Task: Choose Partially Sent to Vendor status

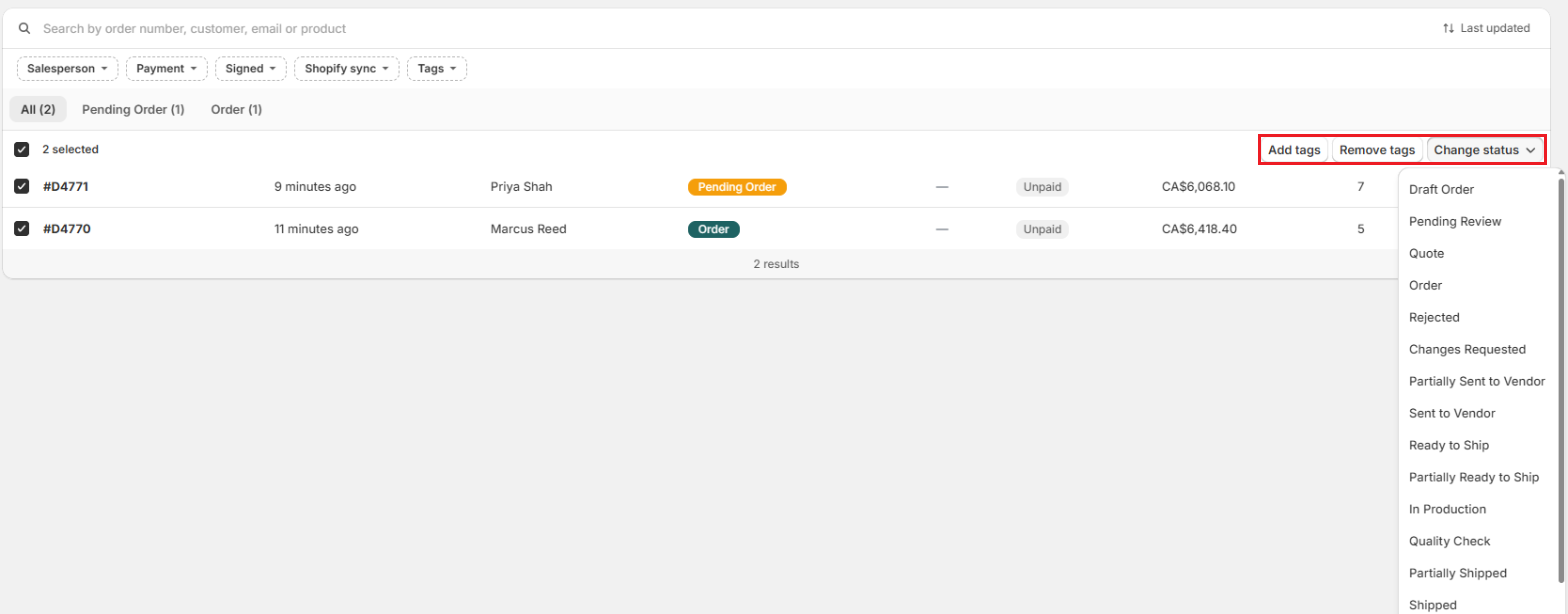Action: [1477, 381]
